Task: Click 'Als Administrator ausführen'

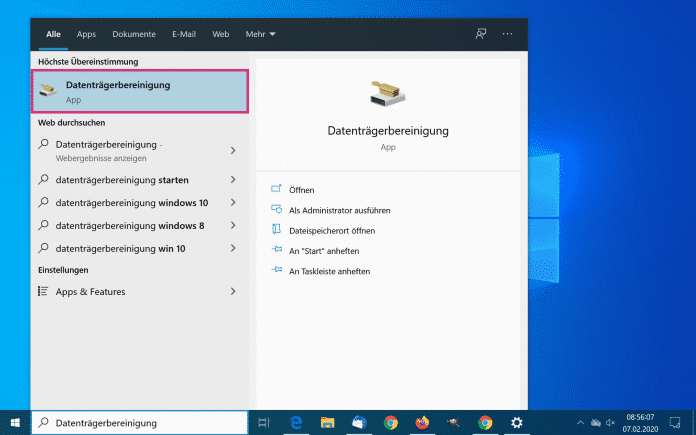Action: [x=339, y=210]
